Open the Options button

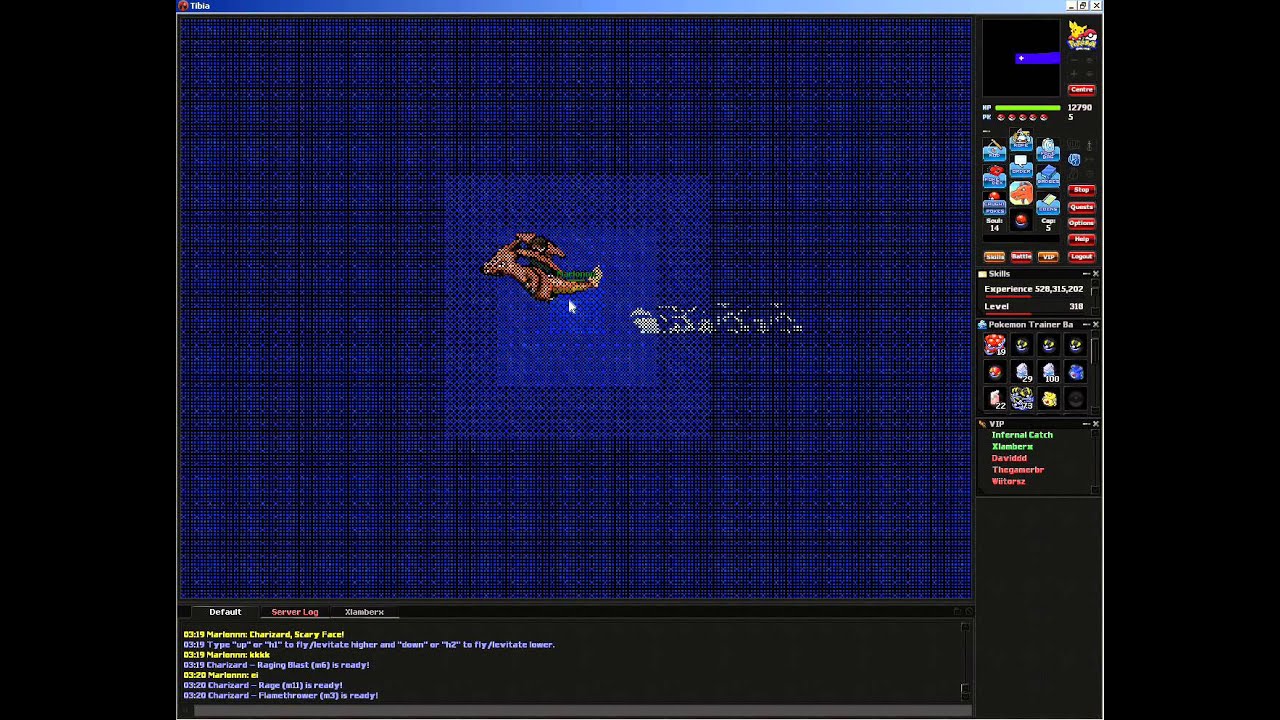point(1081,223)
